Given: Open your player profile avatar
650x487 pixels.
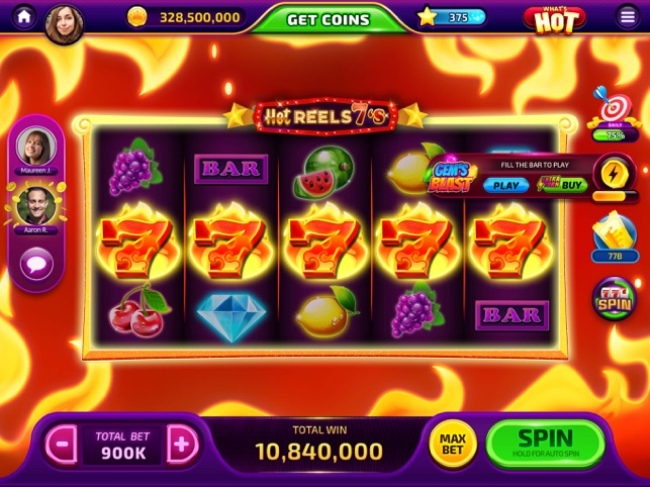Looking at the screenshot, I should tap(64, 24).
